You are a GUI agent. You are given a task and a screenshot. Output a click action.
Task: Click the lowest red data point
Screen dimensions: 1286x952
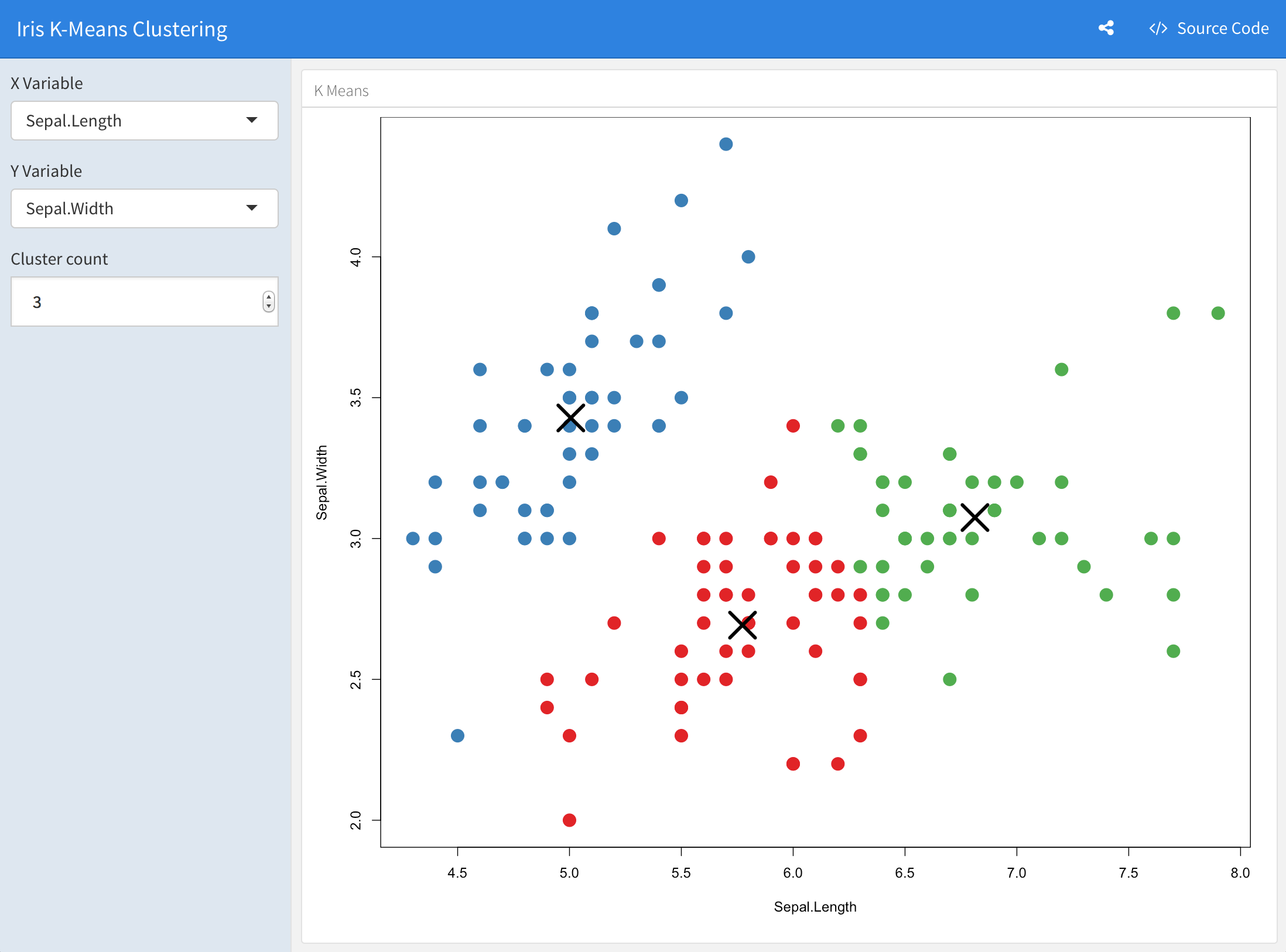coord(569,820)
